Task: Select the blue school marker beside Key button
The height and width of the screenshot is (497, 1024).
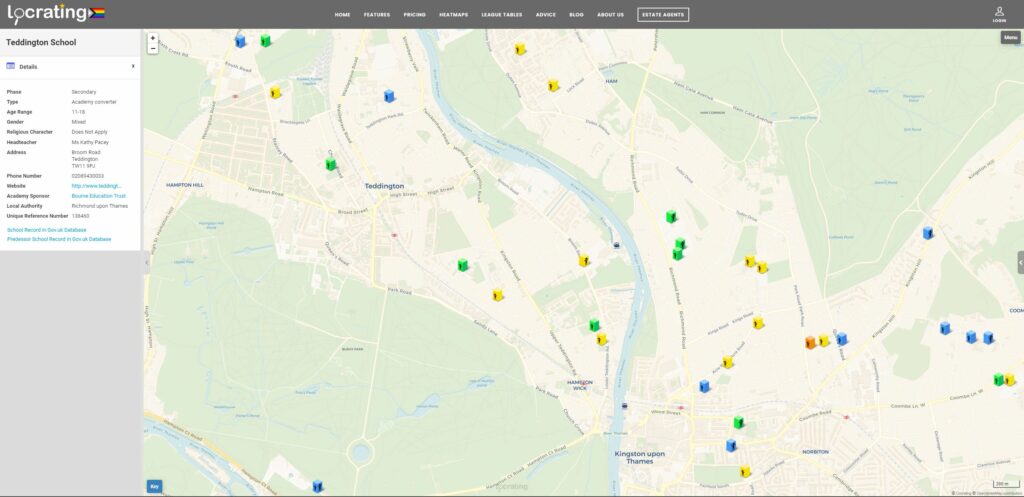Action: 317,486
